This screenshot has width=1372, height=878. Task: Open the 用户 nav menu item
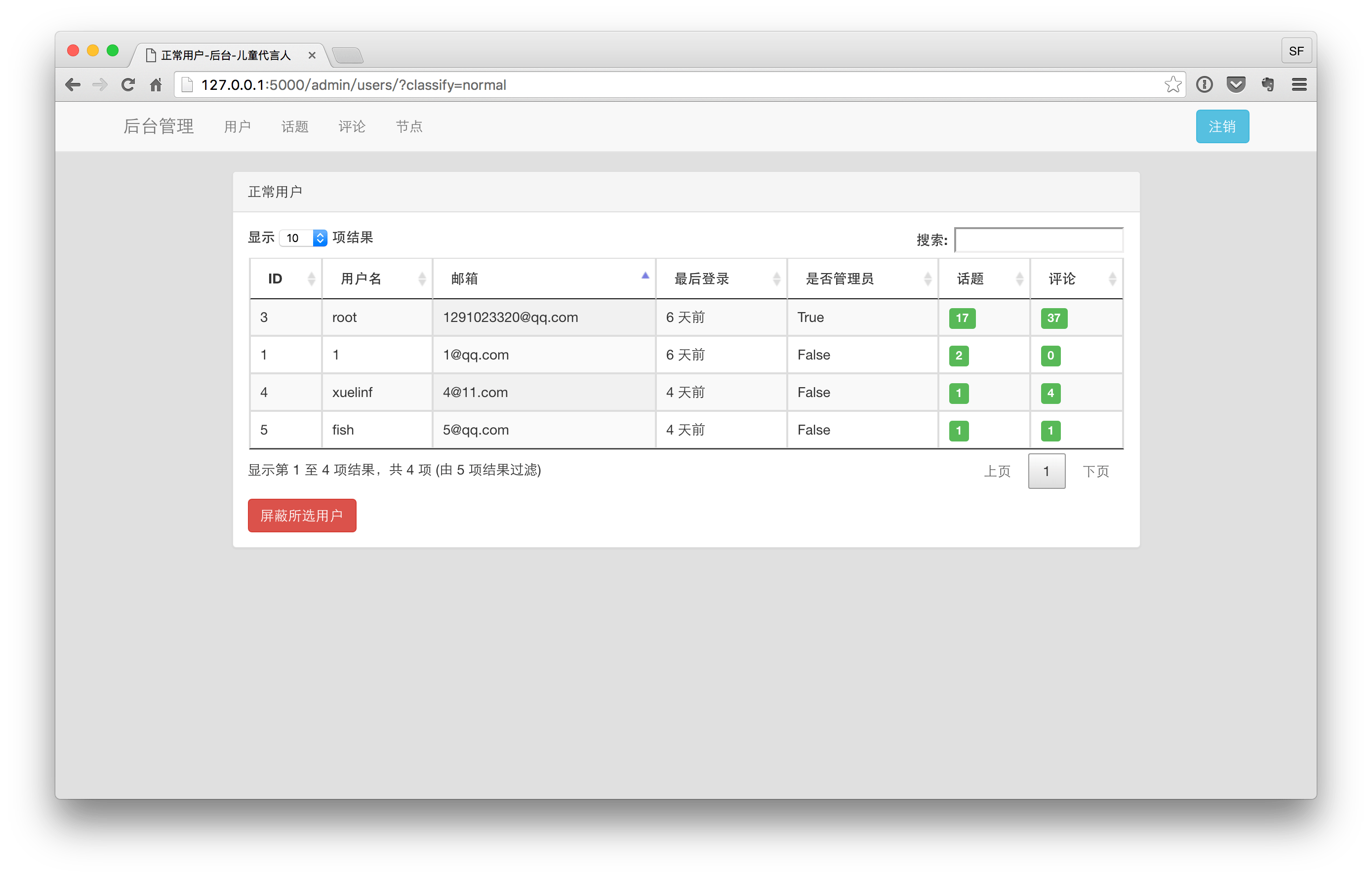(237, 126)
